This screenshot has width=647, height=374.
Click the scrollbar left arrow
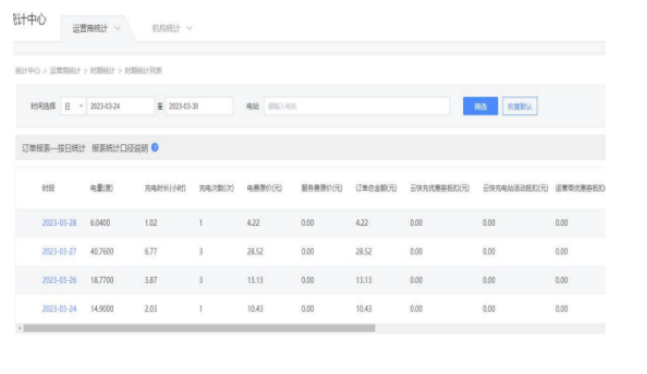click(x=19, y=328)
